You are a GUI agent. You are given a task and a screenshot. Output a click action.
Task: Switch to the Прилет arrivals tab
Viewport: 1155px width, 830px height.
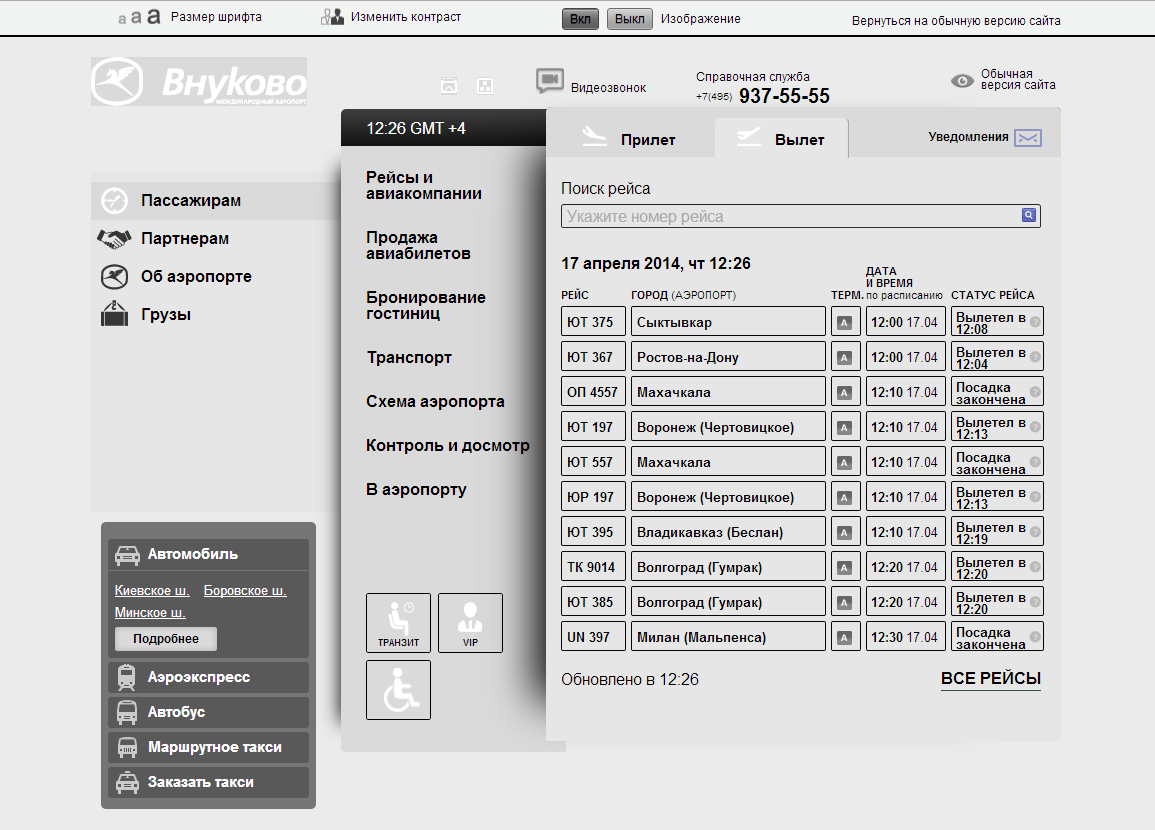point(630,139)
